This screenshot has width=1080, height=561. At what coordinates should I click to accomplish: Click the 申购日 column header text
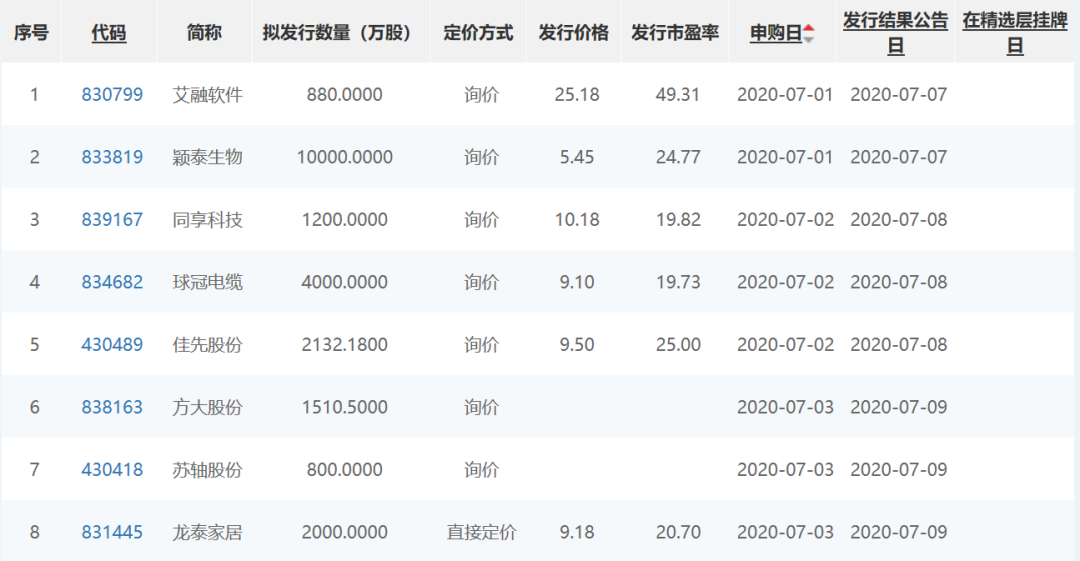[x=776, y=32]
